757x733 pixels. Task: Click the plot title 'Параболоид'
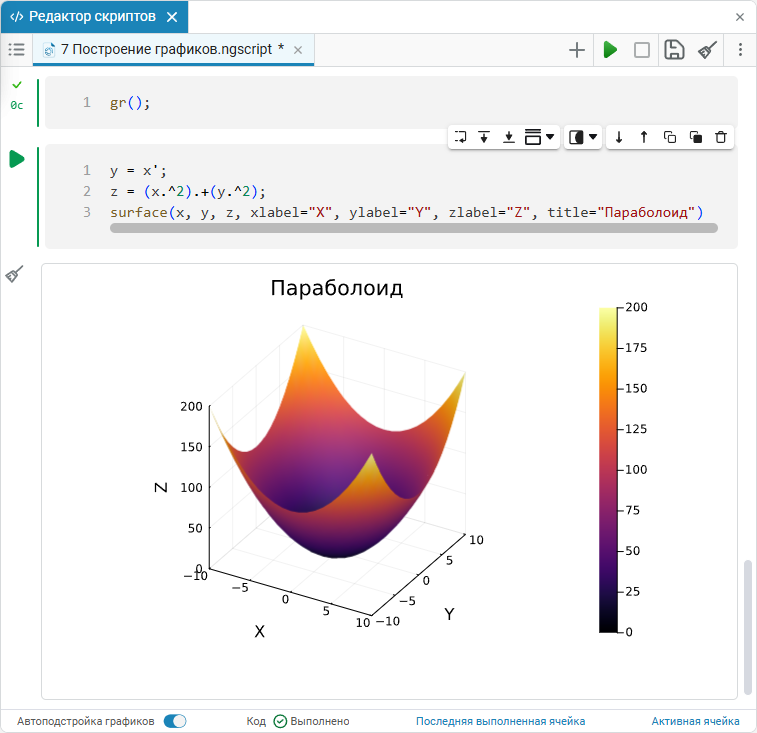[x=336, y=288]
